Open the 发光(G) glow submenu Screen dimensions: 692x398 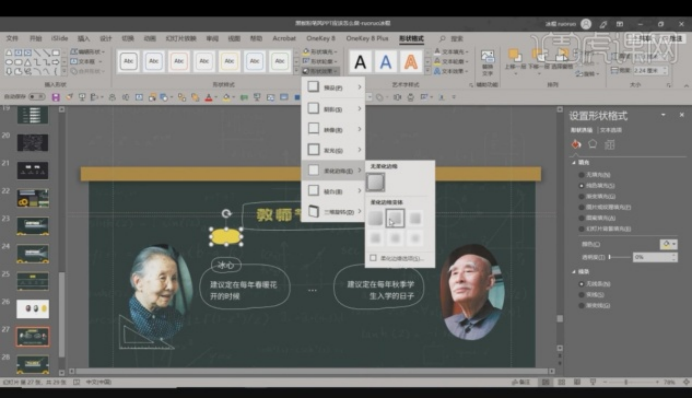(x=333, y=150)
